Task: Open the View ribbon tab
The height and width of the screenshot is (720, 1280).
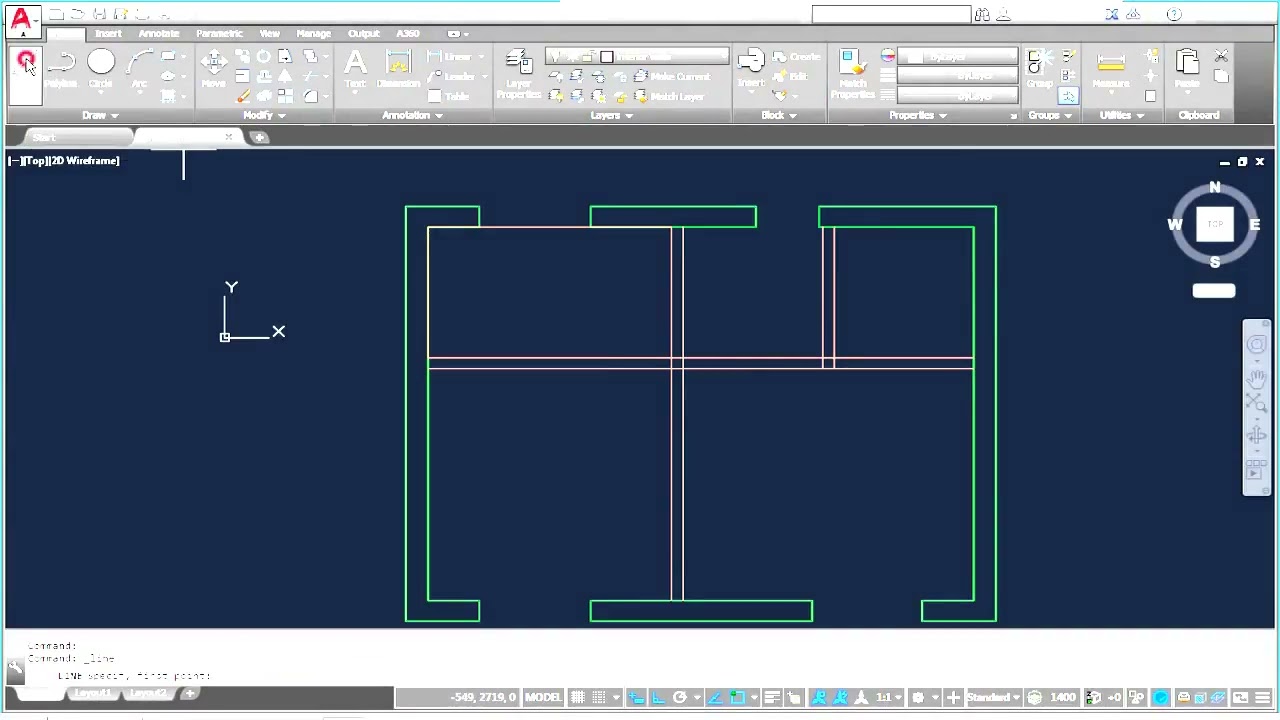Action: [x=269, y=33]
